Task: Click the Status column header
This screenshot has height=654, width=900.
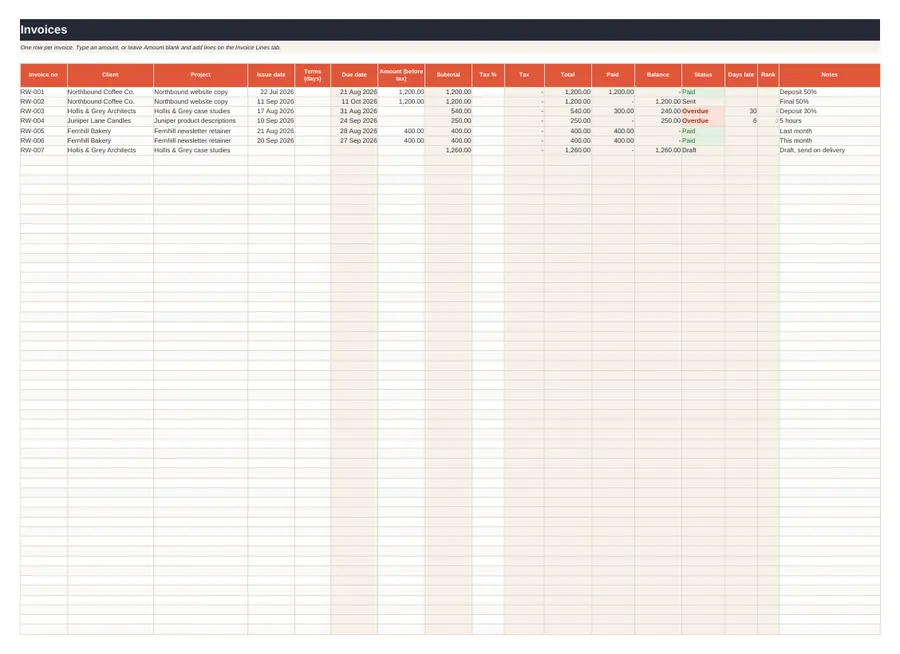Action: 703,75
